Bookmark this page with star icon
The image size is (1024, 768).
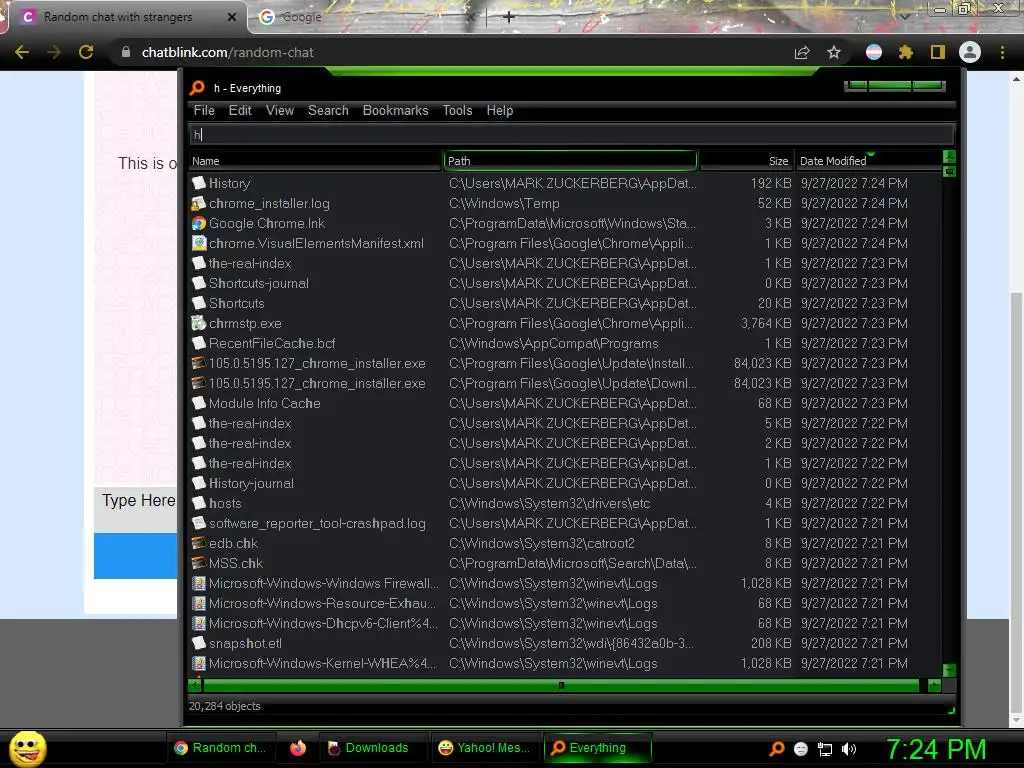coord(834,52)
